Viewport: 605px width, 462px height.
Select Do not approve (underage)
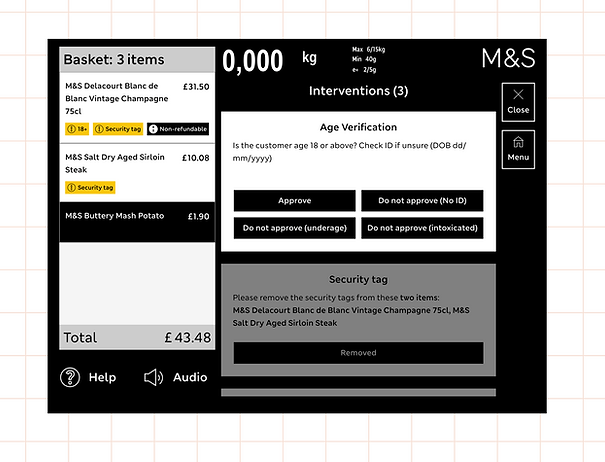pos(294,228)
